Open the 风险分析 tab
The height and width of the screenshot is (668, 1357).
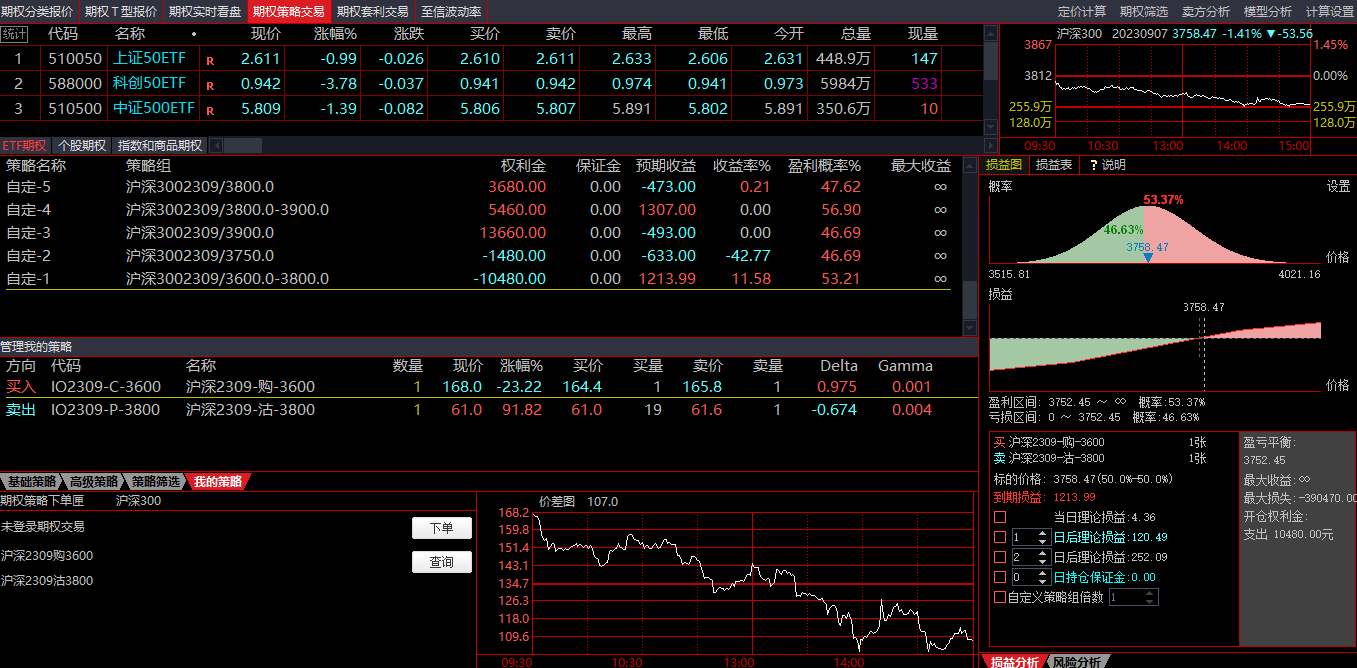coord(1075,662)
